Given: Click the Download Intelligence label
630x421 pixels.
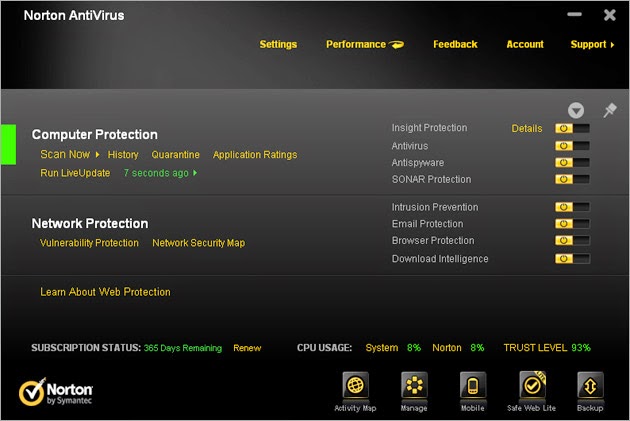Looking at the screenshot, I should [x=440, y=259].
